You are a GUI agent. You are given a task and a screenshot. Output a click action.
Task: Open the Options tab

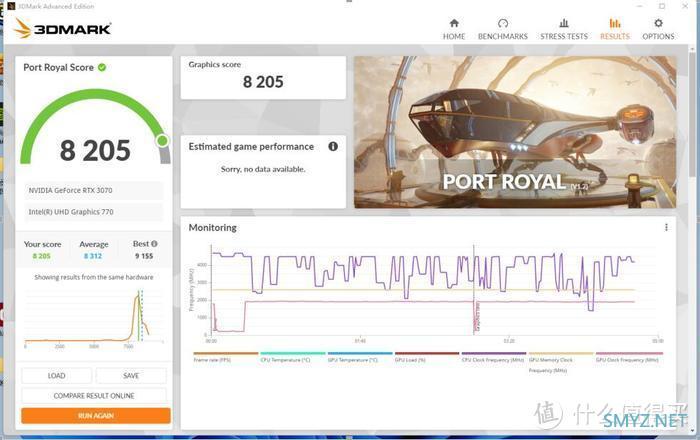tap(658, 29)
